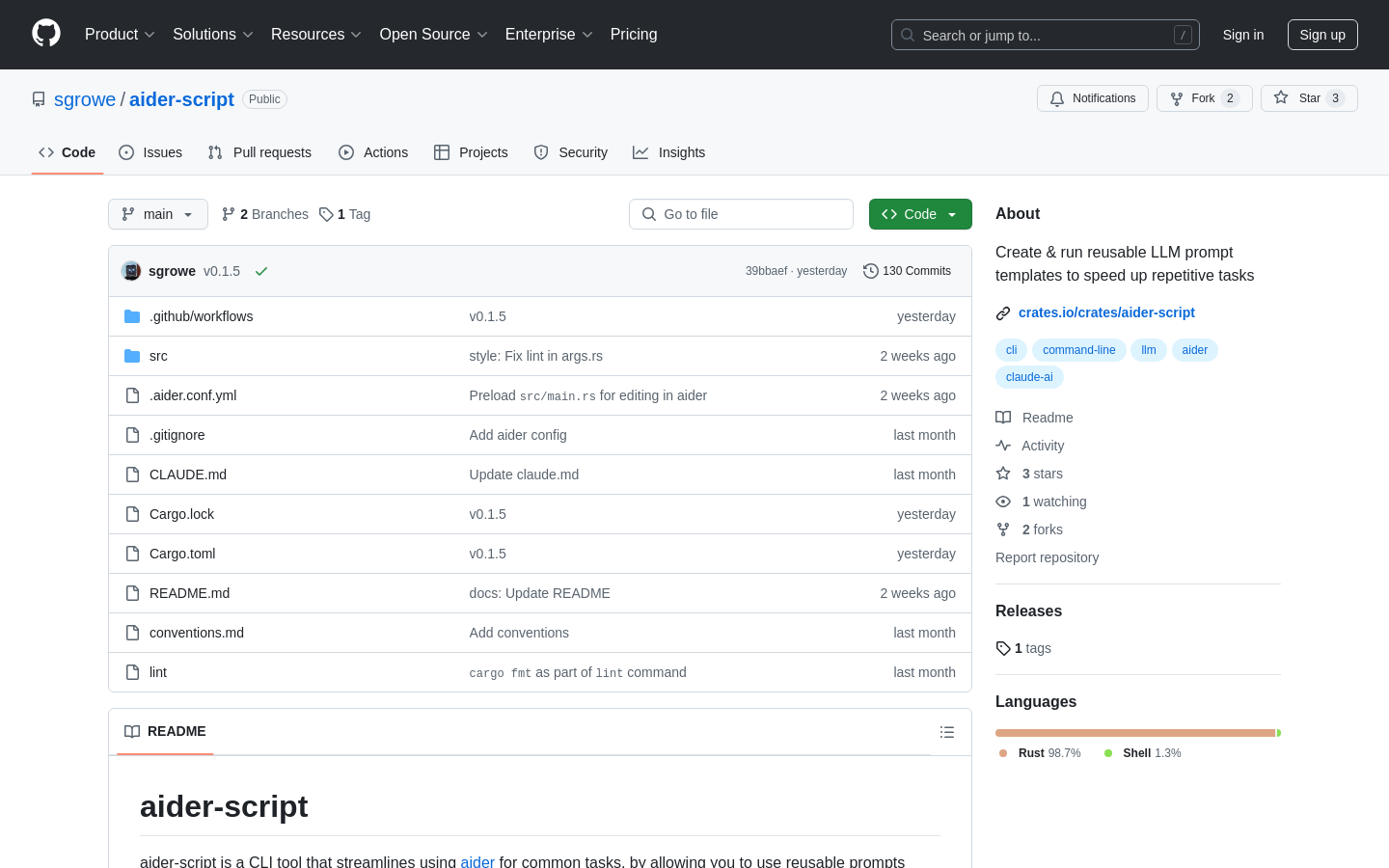The image size is (1389, 868).
Task: Click the file icon next to CLAUDE.md
Action: pos(132,475)
